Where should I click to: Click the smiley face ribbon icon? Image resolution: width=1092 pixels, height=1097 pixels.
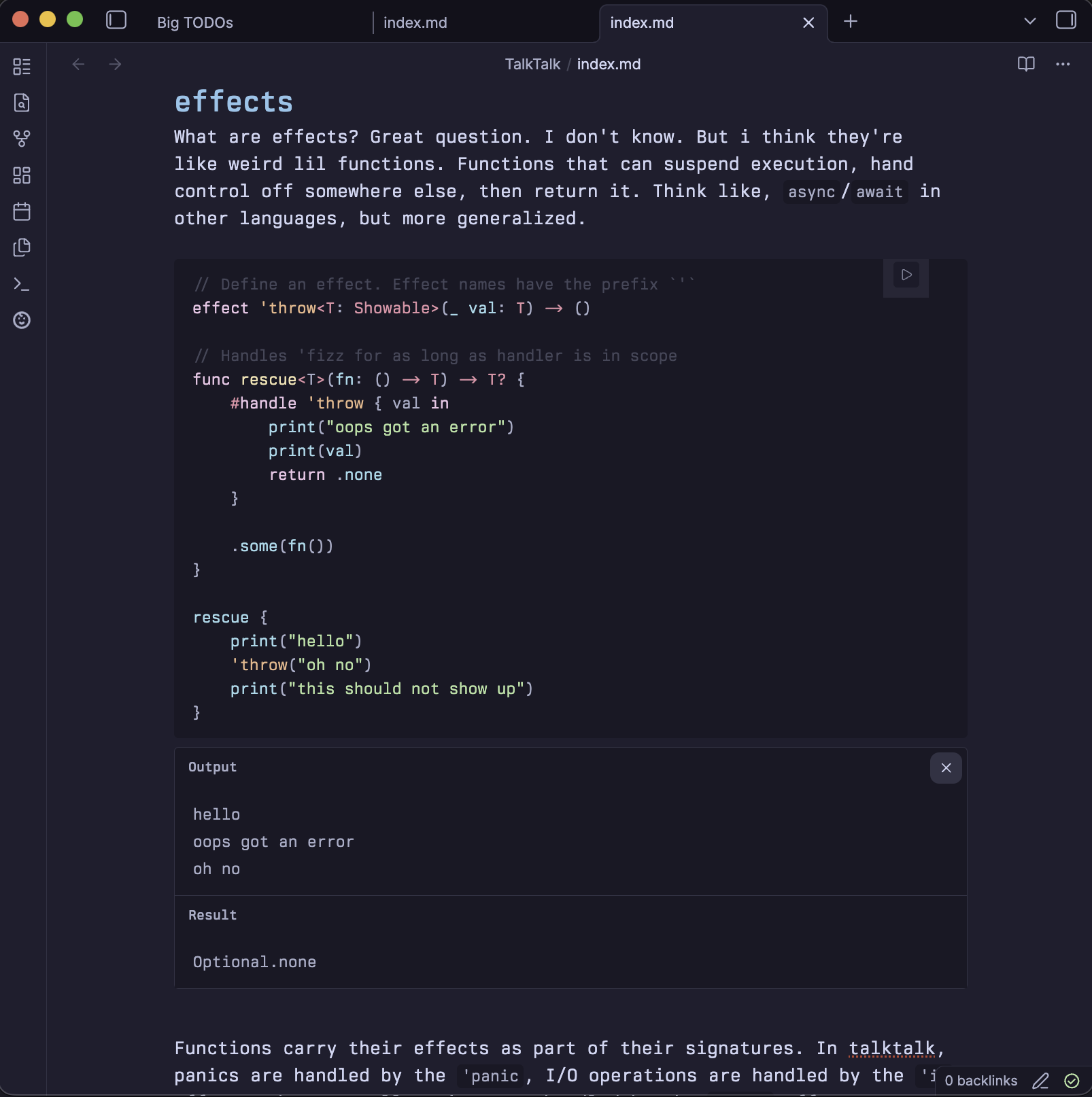click(22, 320)
